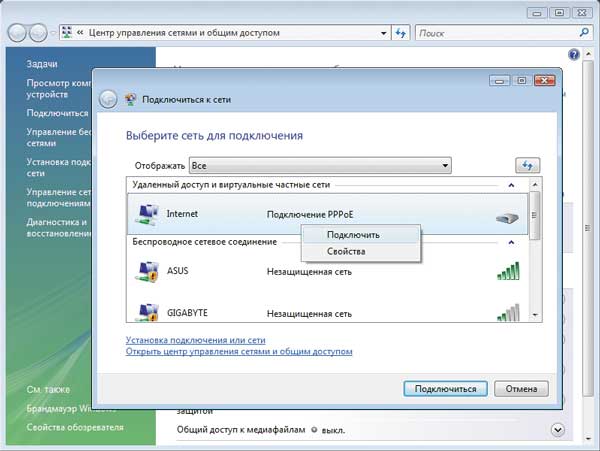Click the back arrow in the connect dialog
600x451 pixels.
pos(108,100)
